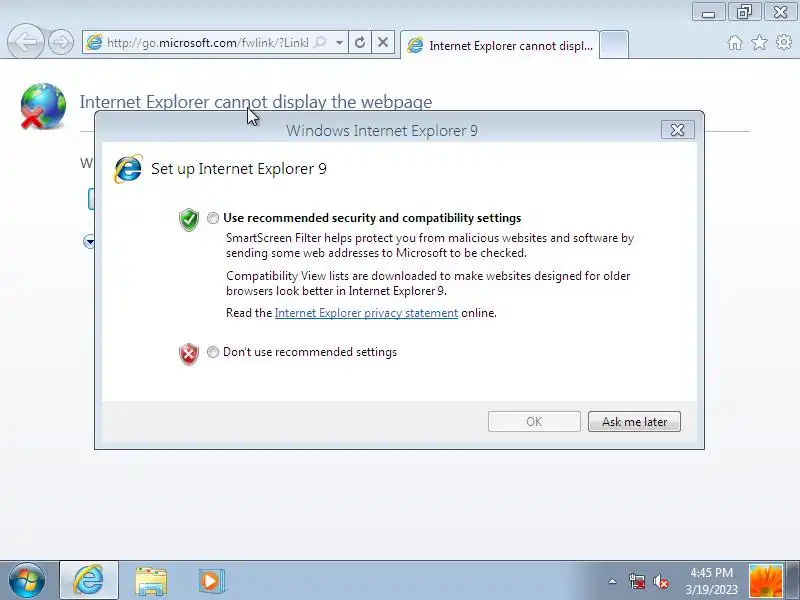Click the red shield X icon

click(x=189, y=354)
